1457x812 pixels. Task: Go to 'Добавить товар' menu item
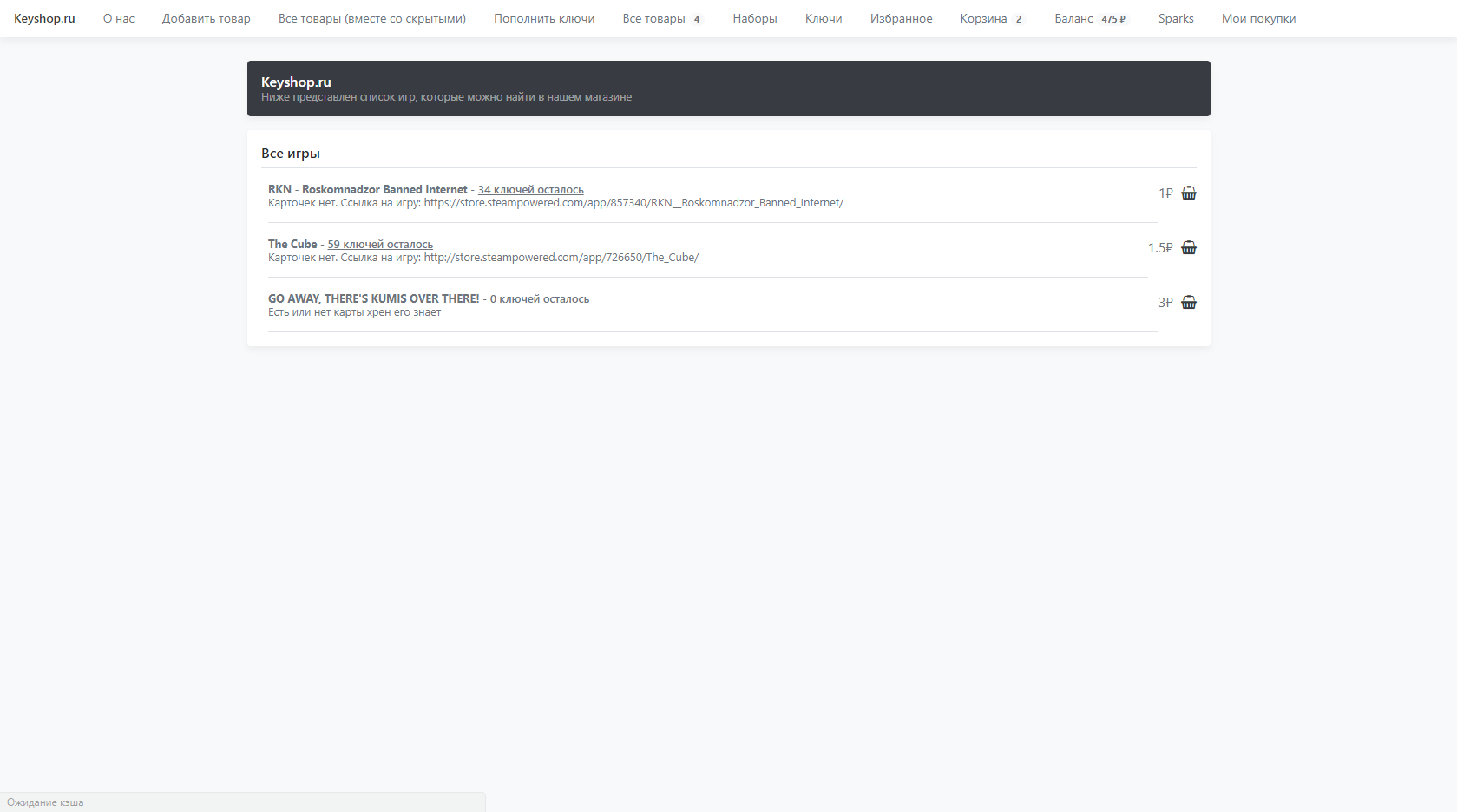click(206, 19)
